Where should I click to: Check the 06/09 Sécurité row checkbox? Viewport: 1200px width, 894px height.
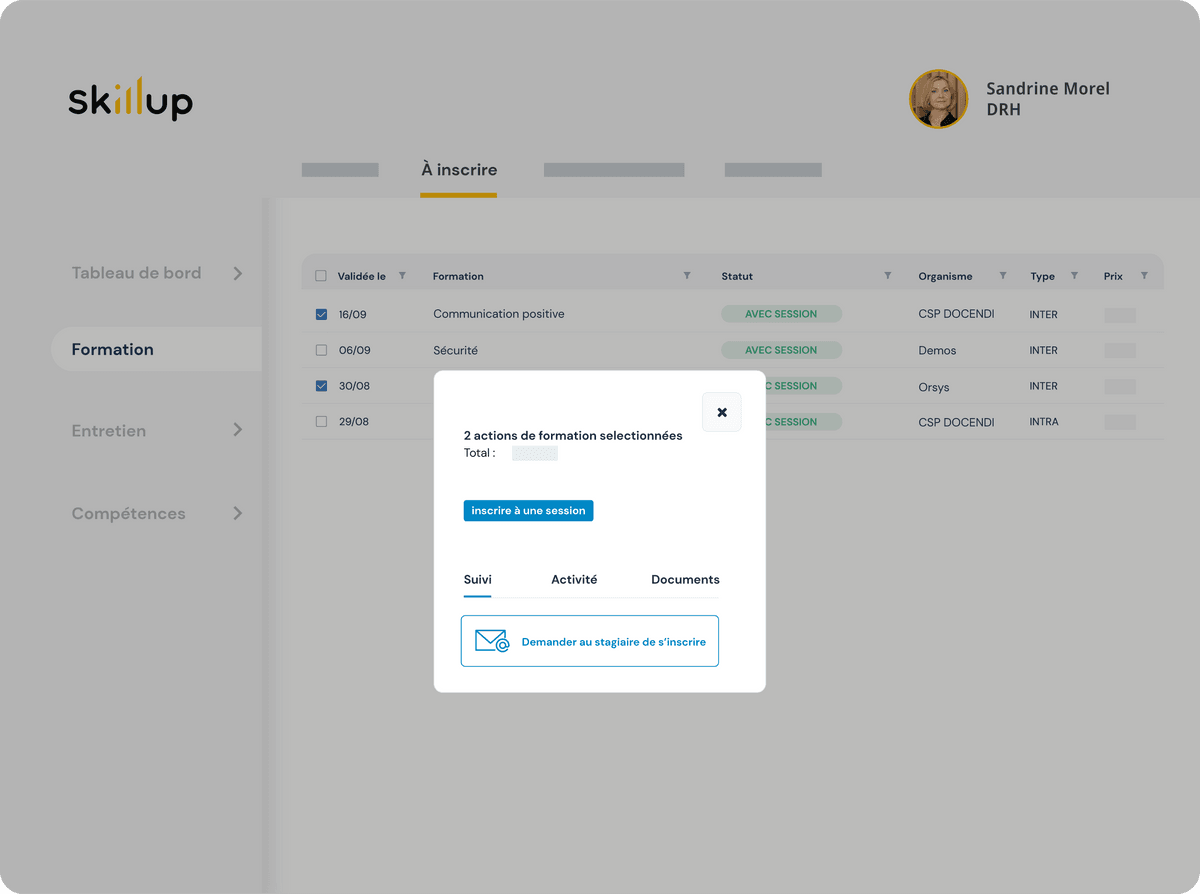point(321,350)
